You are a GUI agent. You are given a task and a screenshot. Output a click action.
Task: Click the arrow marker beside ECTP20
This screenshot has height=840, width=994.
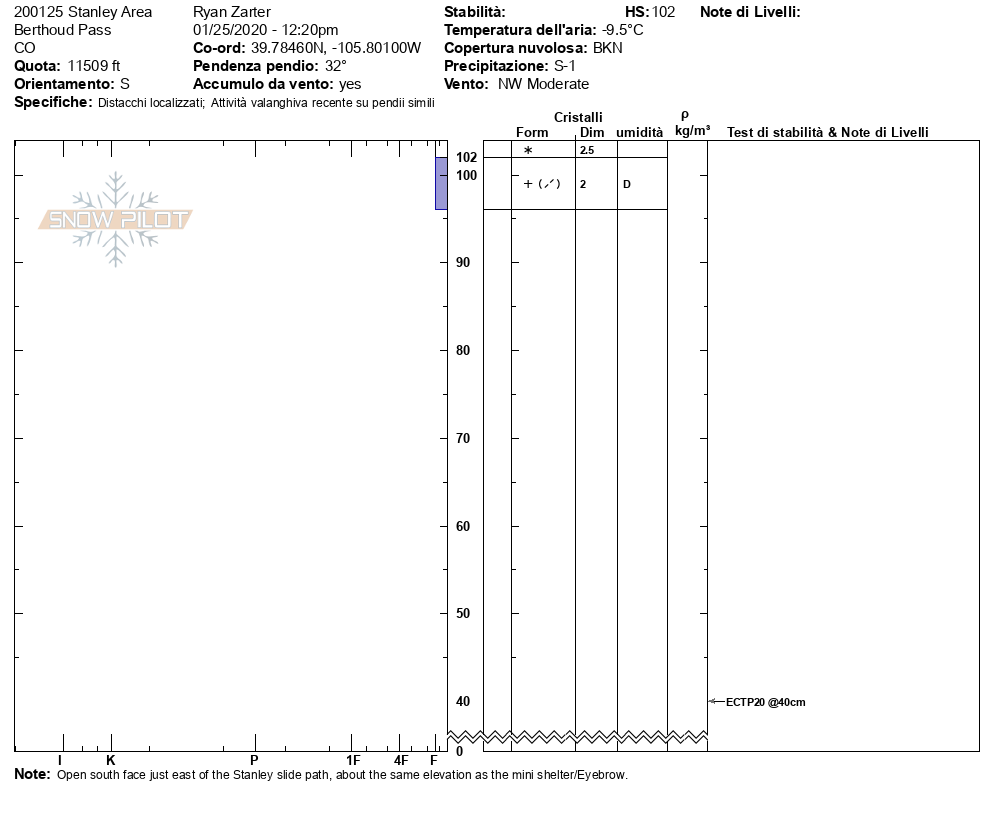coord(715,702)
